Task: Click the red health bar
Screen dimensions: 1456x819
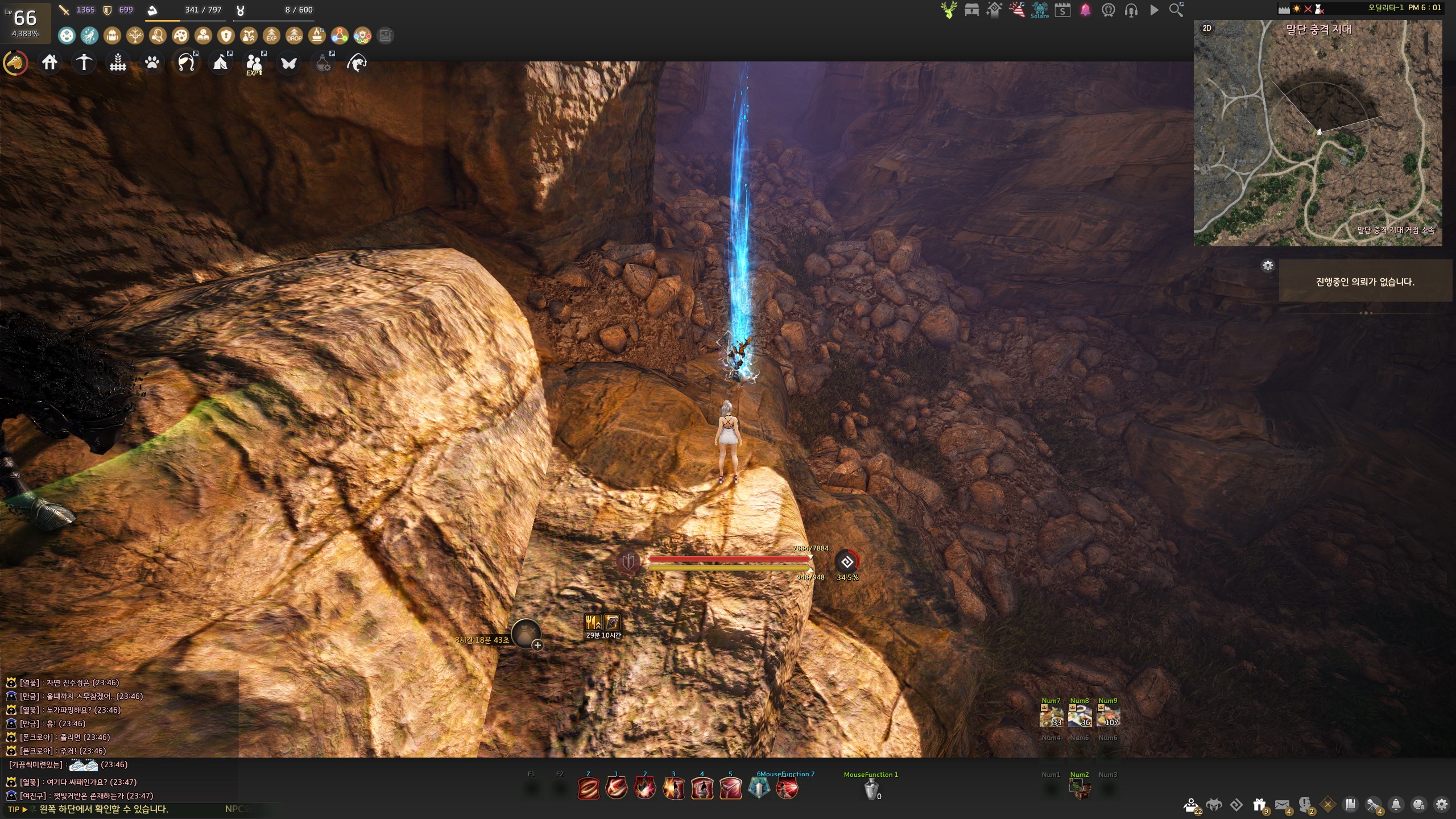Action: point(730,559)
